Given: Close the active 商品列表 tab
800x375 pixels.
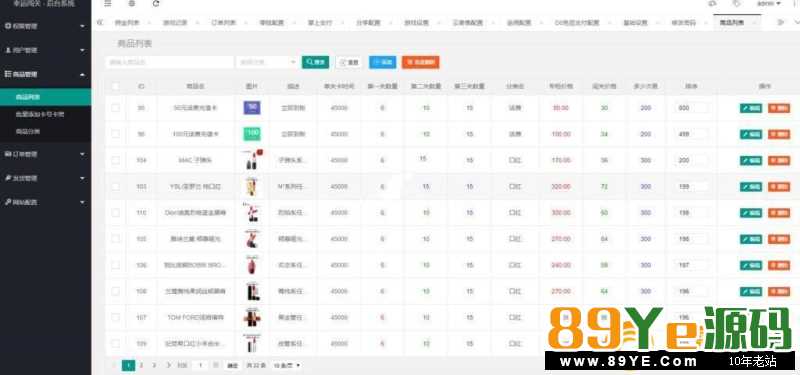Looking at the screenshot, I should (x=754, y=23).
